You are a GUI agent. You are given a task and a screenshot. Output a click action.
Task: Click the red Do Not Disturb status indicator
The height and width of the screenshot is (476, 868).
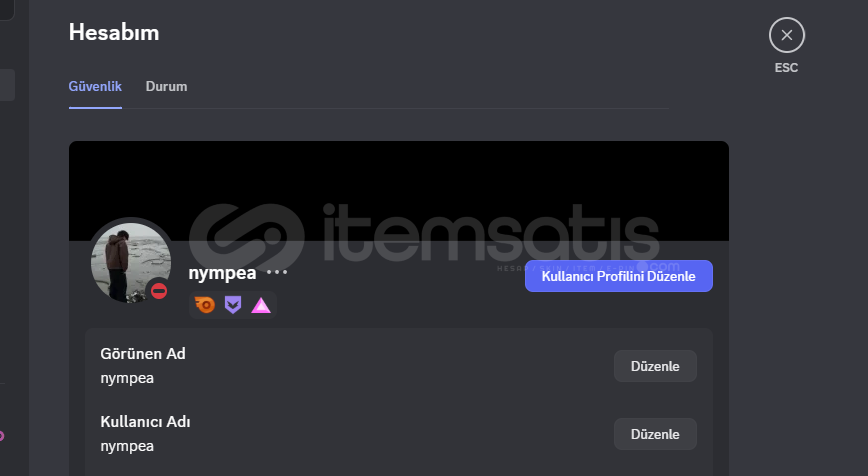tap(159, 291)
